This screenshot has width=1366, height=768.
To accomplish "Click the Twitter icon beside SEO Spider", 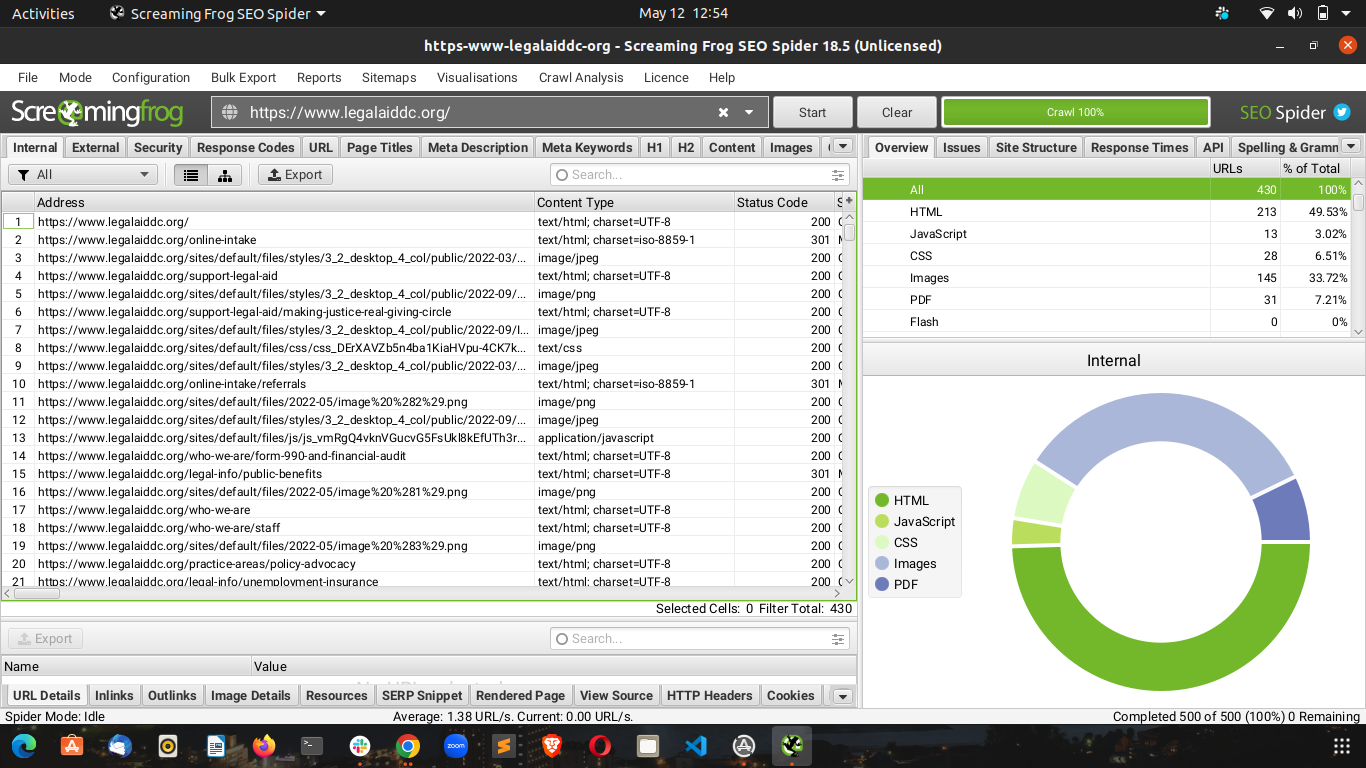I will point(1342,112).
